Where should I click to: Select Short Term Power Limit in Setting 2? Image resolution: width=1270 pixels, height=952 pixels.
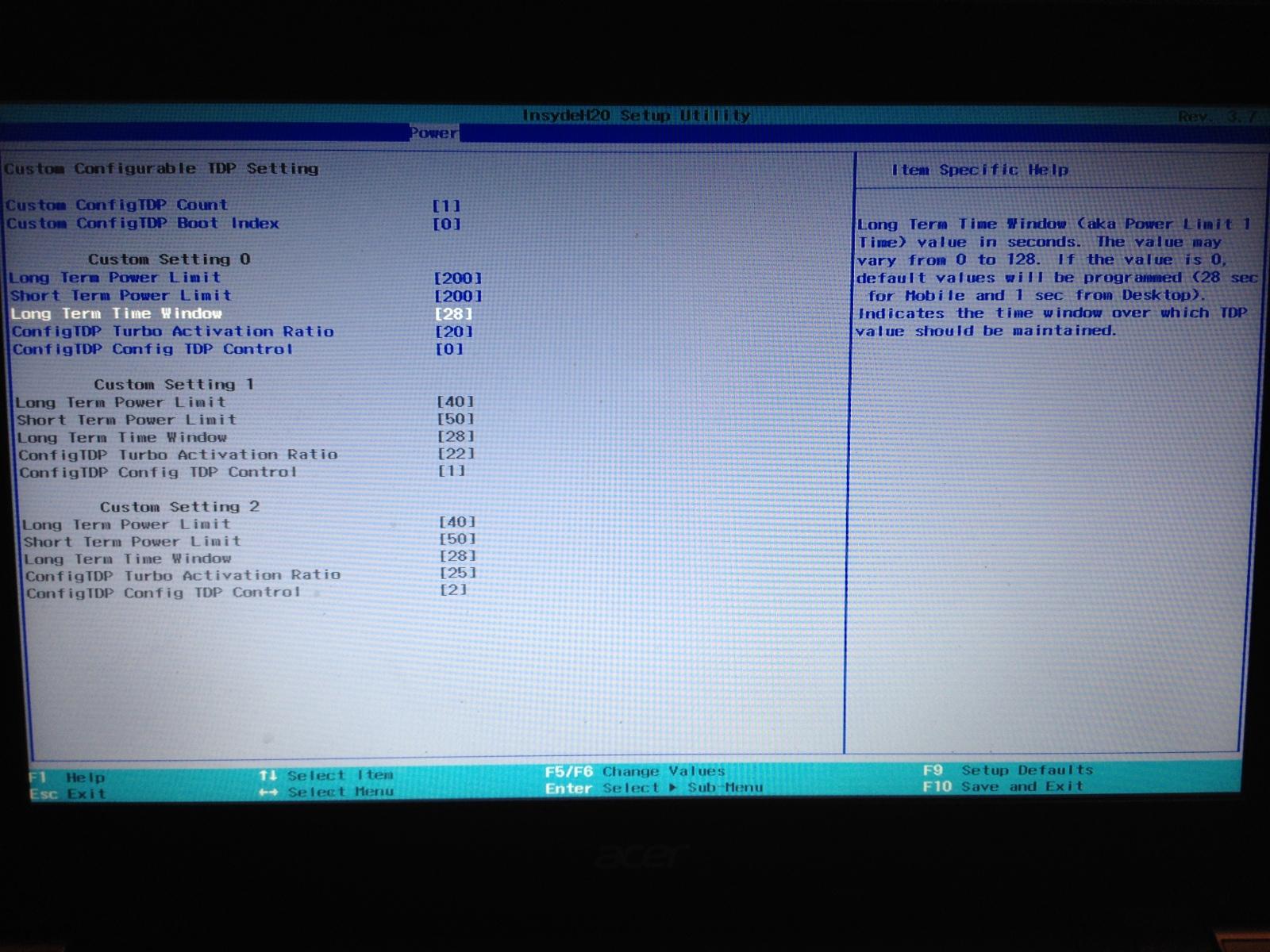pos(133,542)
